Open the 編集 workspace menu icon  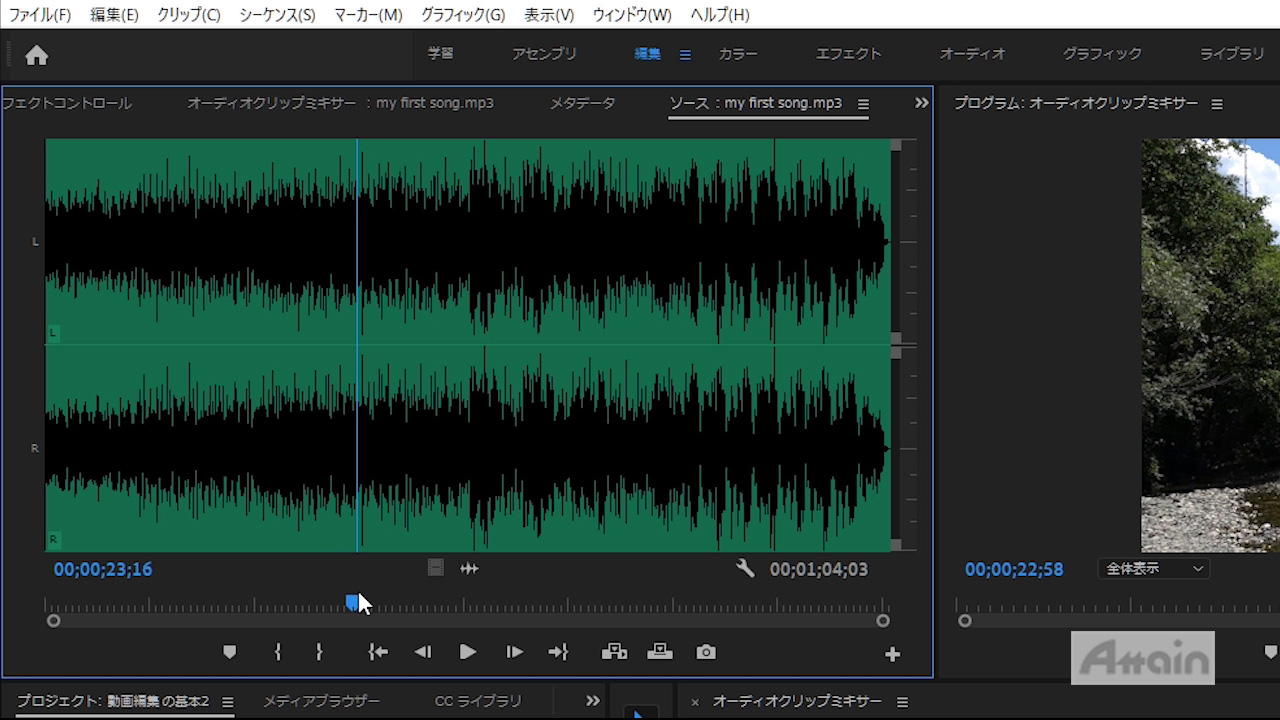[x=685, y=55]
